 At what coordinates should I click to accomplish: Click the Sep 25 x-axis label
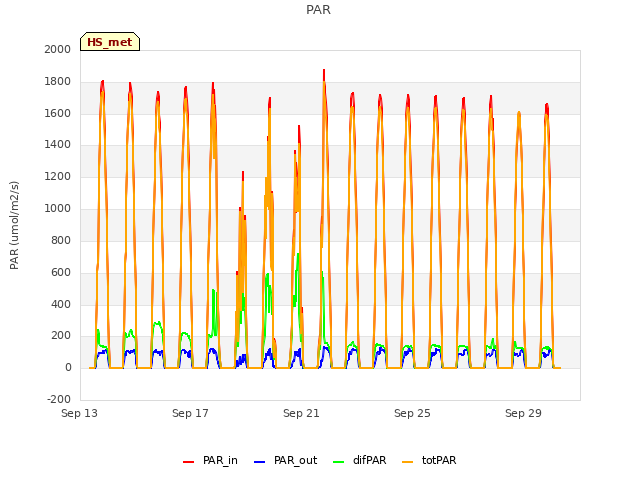[412, 413]
